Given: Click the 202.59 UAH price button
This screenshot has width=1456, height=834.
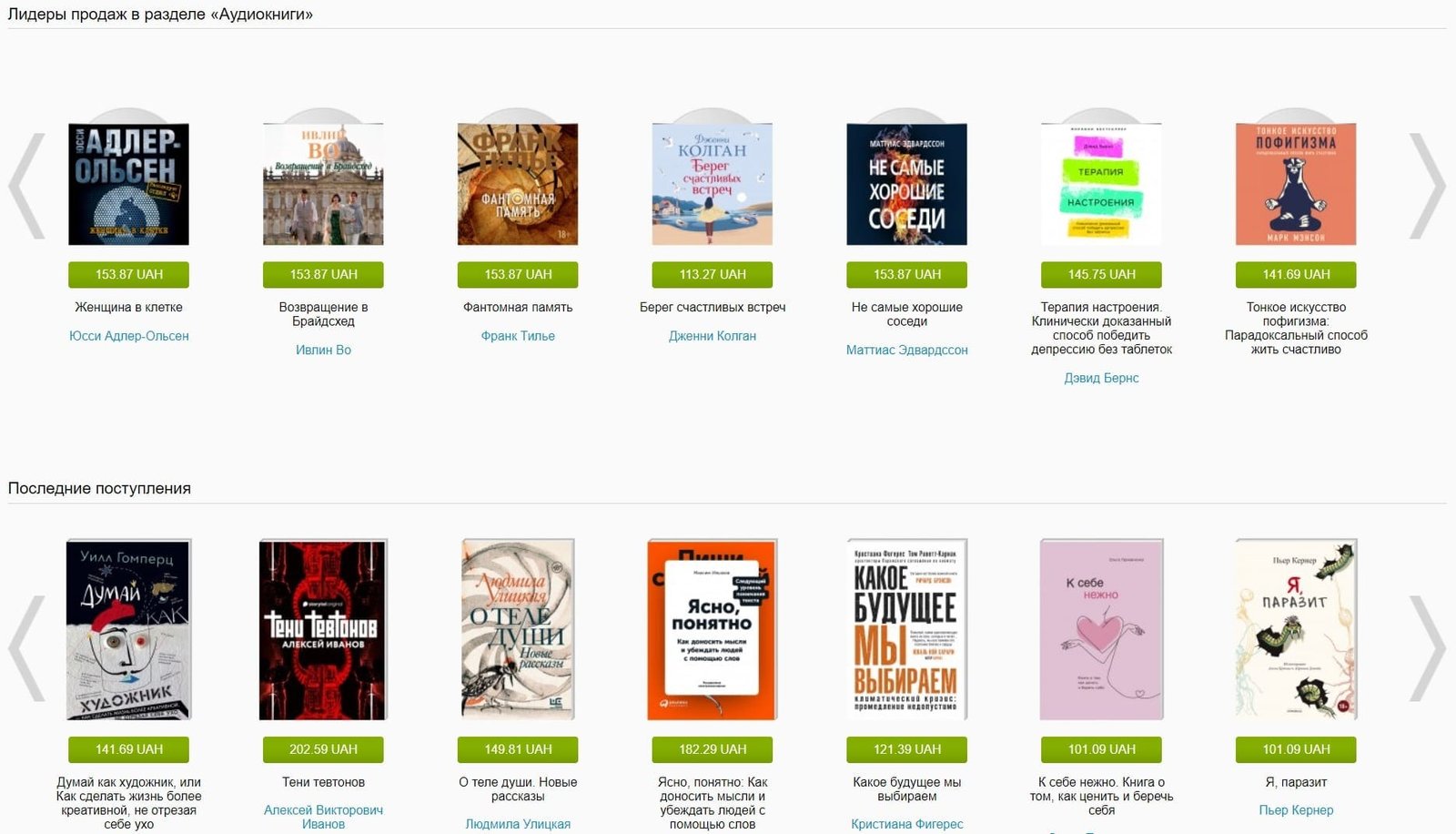Looking at the screenshot, I should click(323, 749).
